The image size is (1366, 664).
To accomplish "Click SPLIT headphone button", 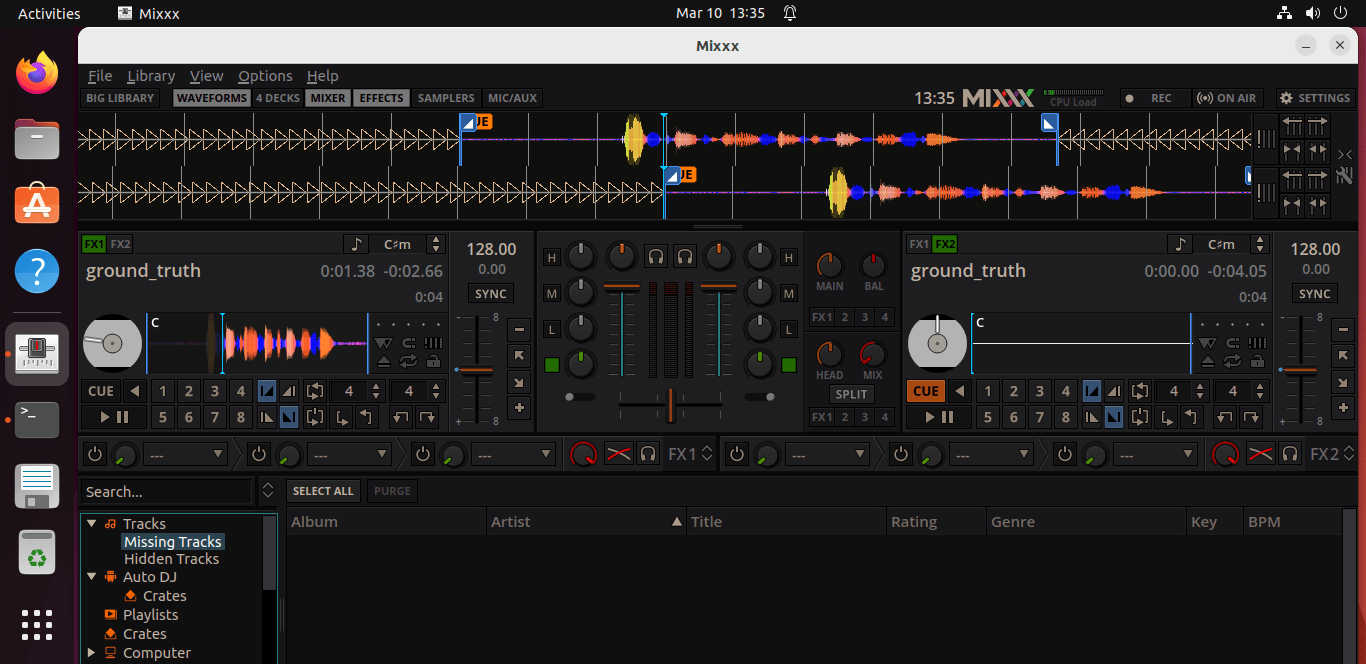I will point(852,394).
